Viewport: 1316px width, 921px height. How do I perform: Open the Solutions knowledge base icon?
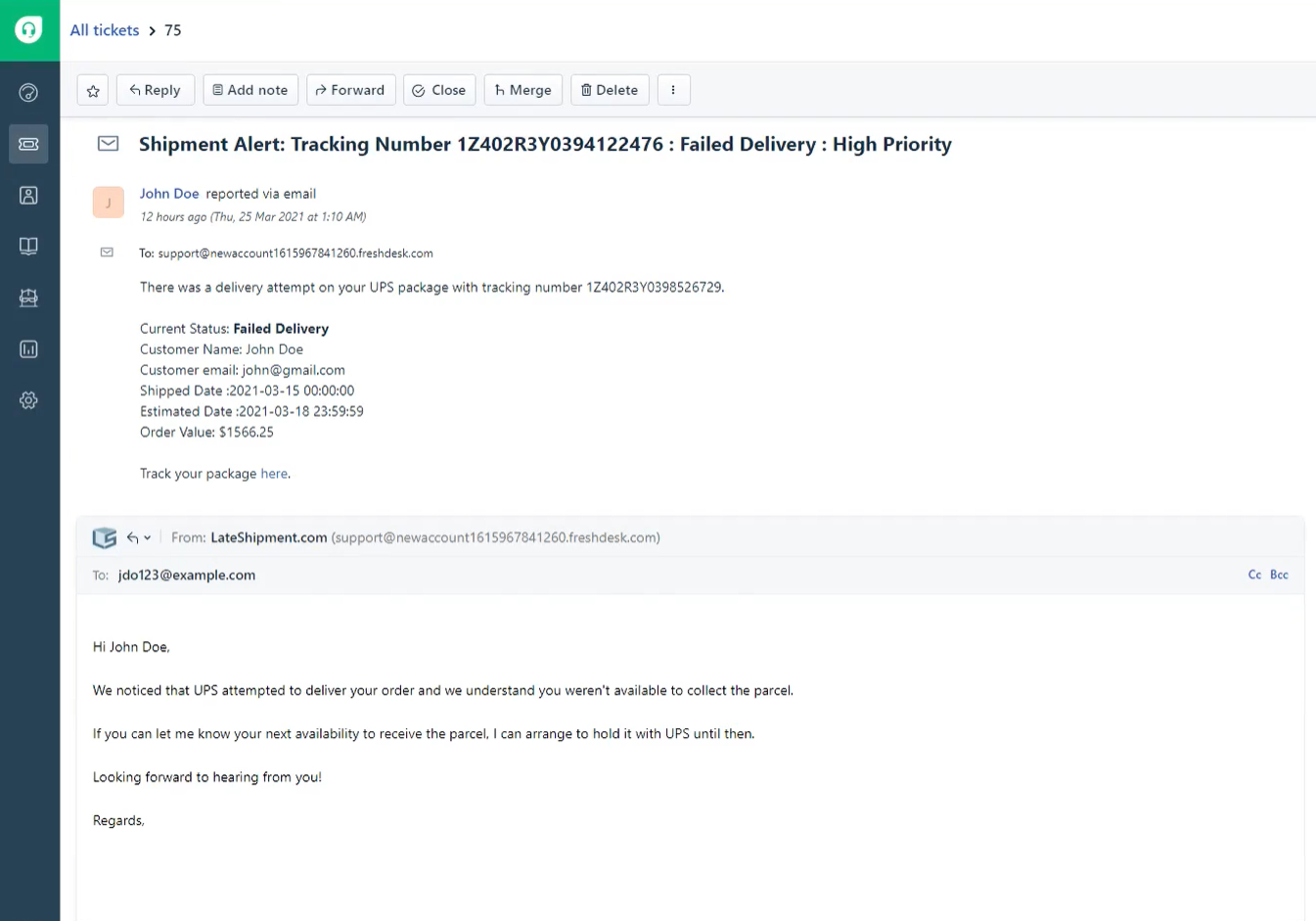click(28, 246)
